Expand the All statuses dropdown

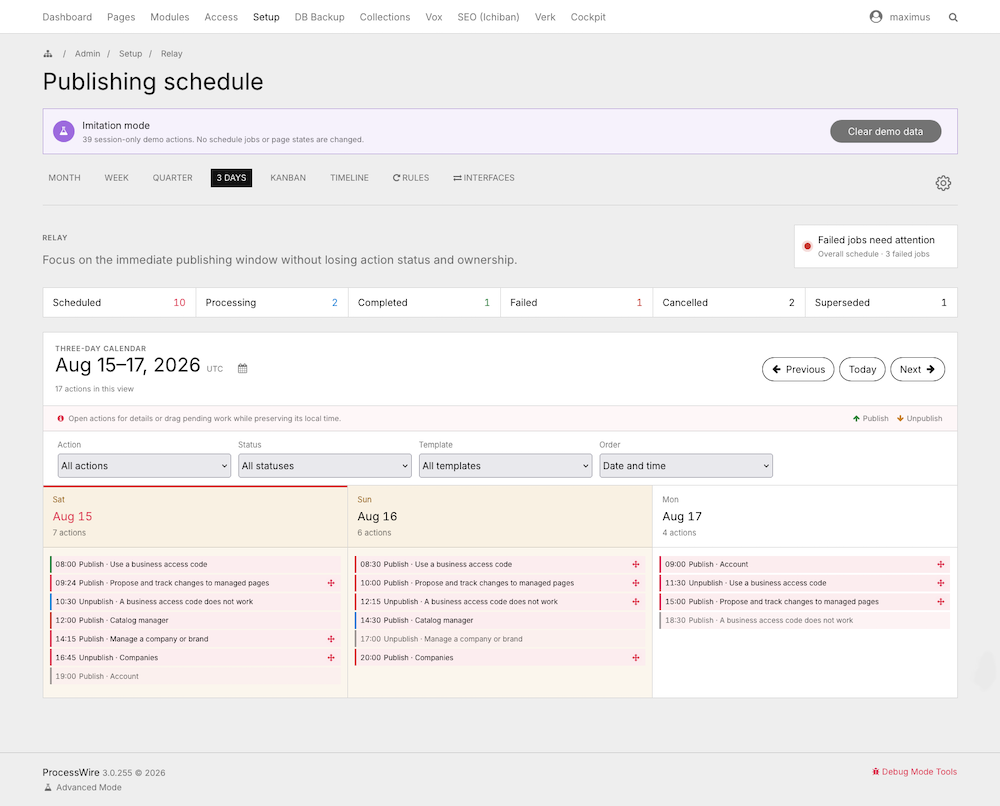coord(325,465)
